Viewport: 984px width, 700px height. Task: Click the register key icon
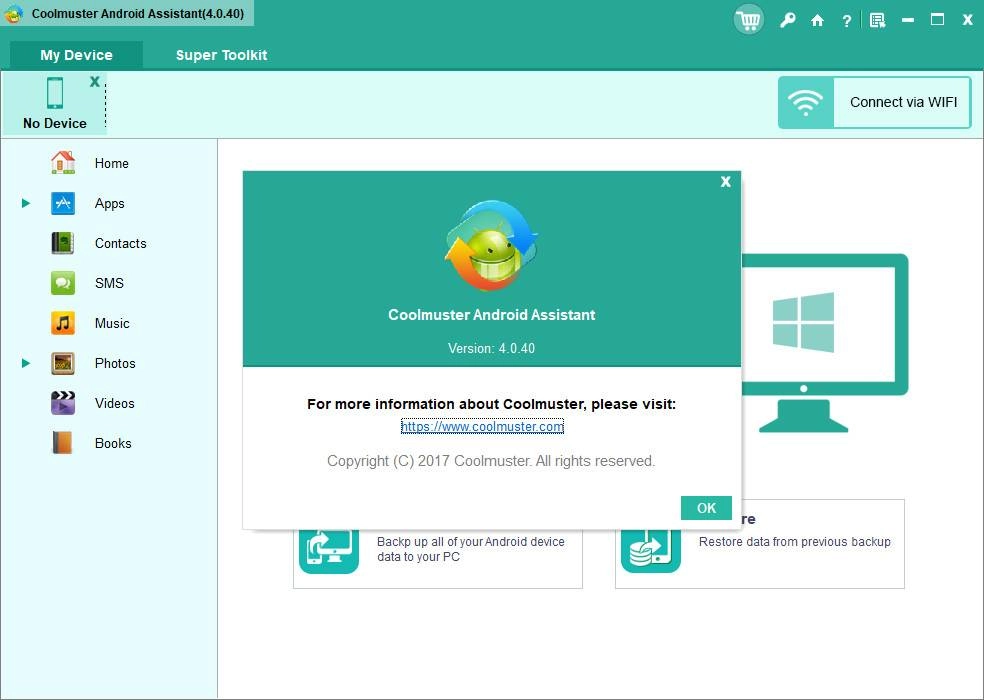(787, 20)
